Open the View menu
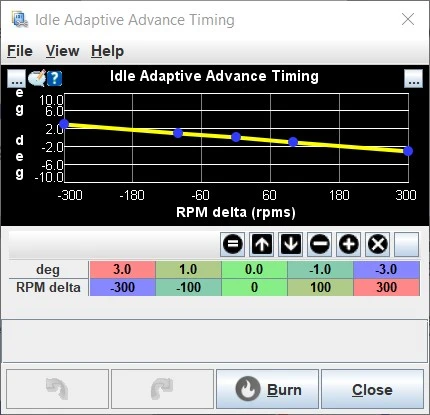 tap(62, 51)
